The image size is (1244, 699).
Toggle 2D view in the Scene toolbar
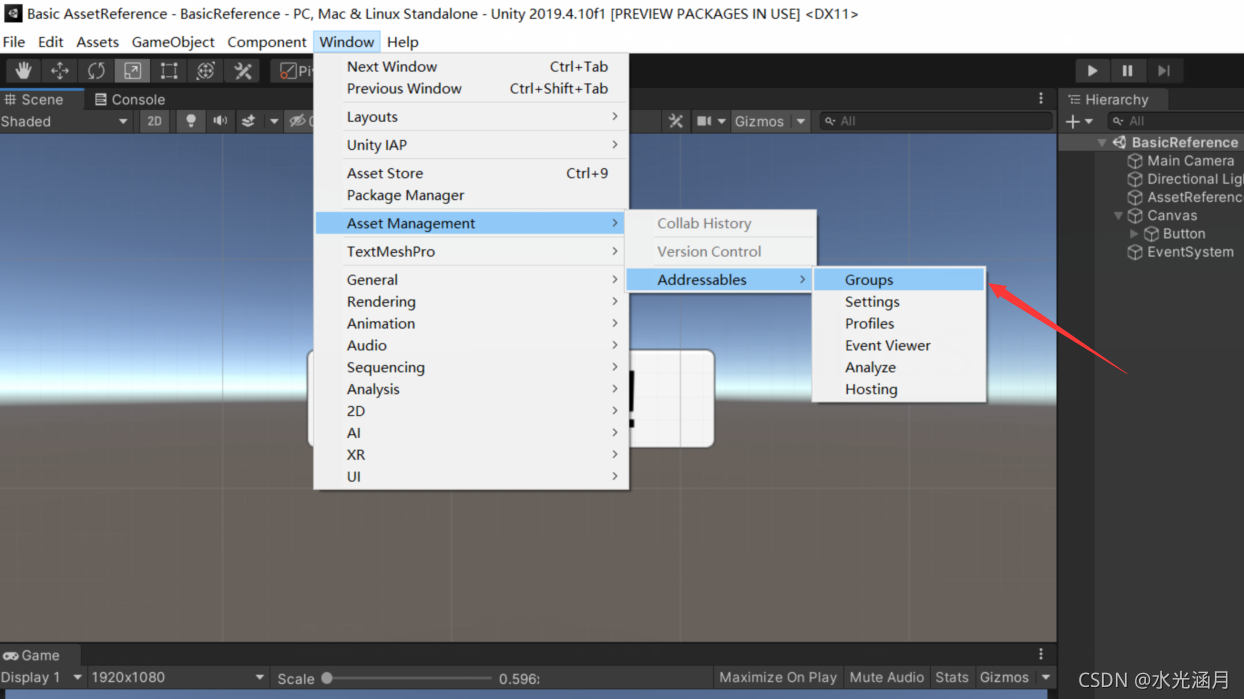pos(154,121)
